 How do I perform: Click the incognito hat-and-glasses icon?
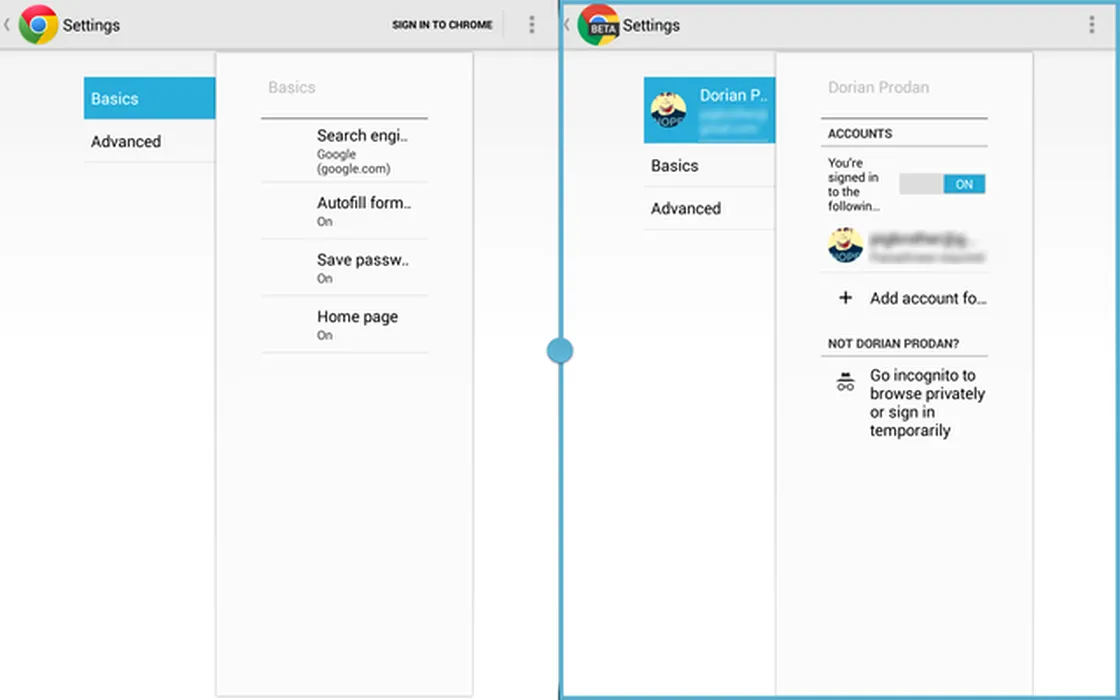click(x=845, y=382)
